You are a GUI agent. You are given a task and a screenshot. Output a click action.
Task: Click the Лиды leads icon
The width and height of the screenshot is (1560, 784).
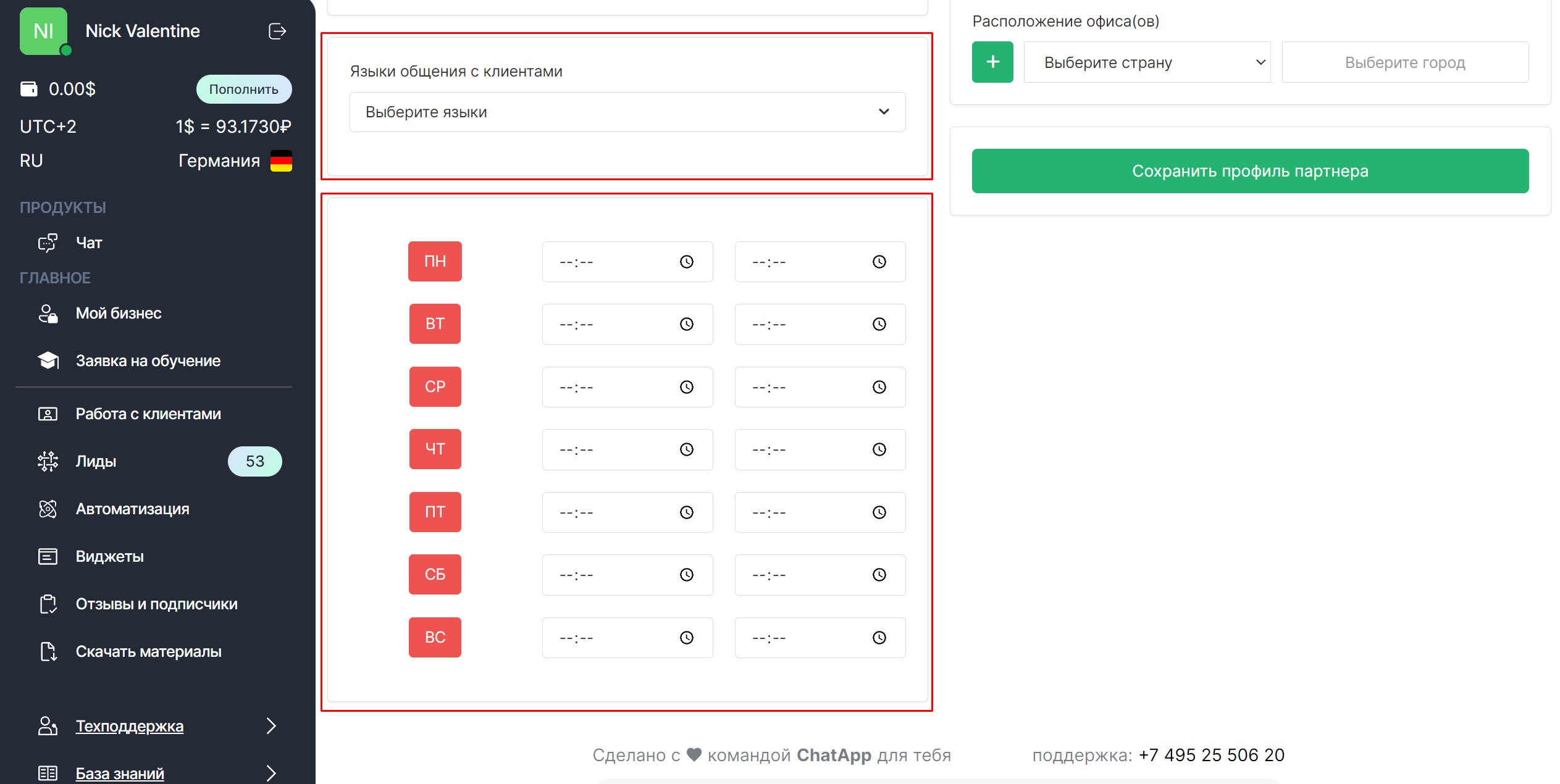point(48,461)
